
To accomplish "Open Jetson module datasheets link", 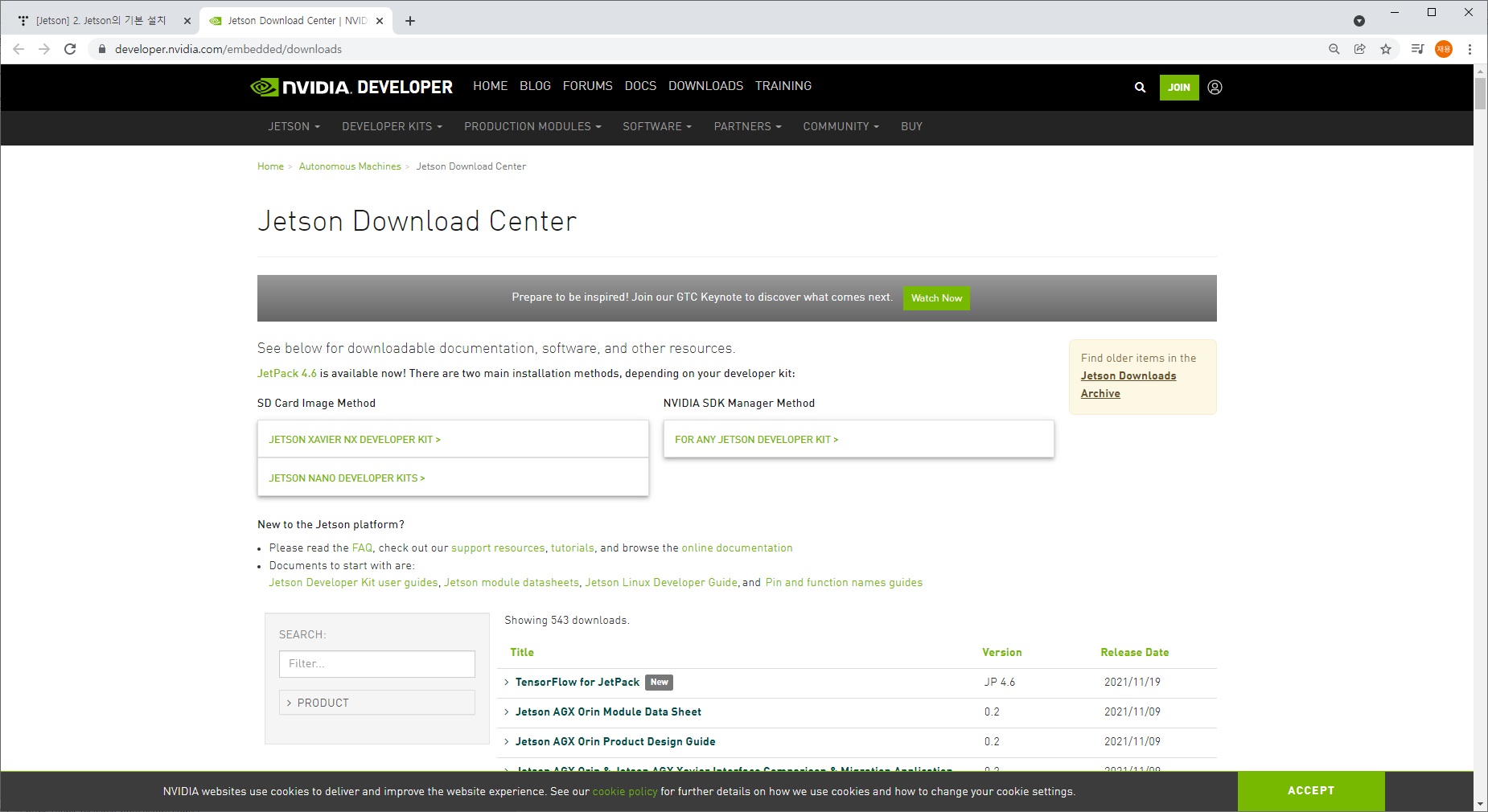I will 512,582.
